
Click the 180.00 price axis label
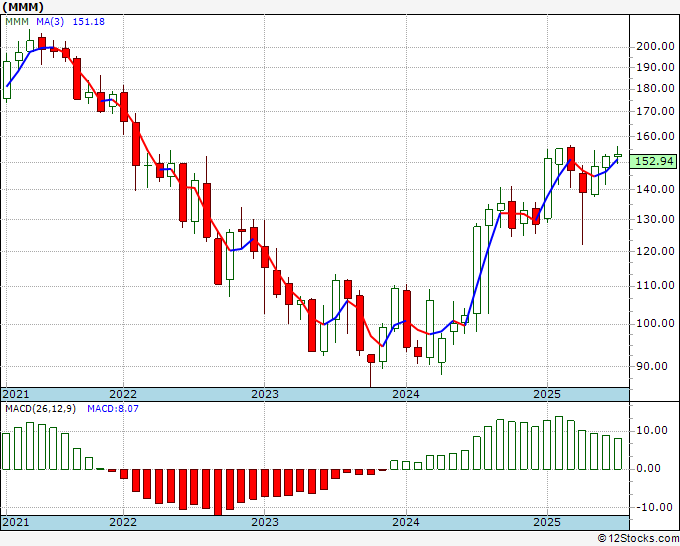pos(655,88)
